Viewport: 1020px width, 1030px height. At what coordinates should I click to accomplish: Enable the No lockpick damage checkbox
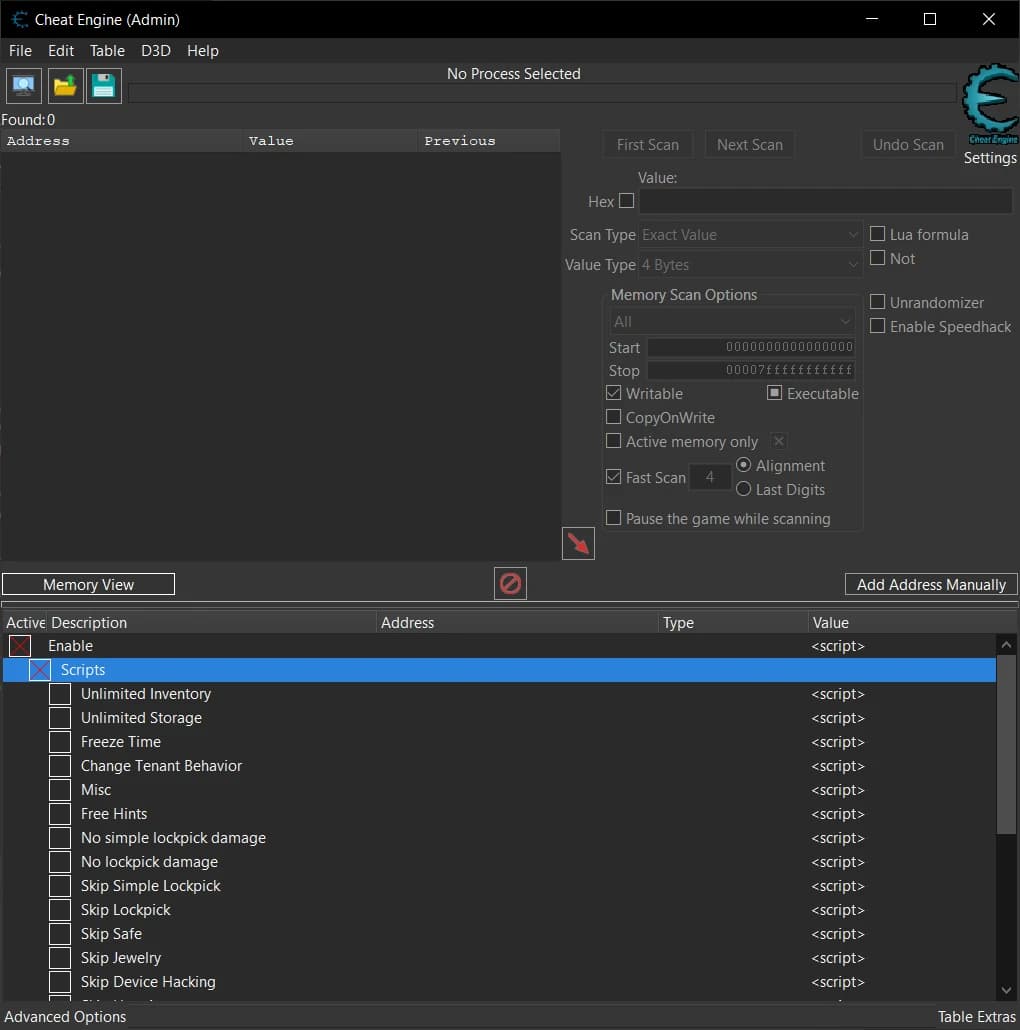pos(60,862)
